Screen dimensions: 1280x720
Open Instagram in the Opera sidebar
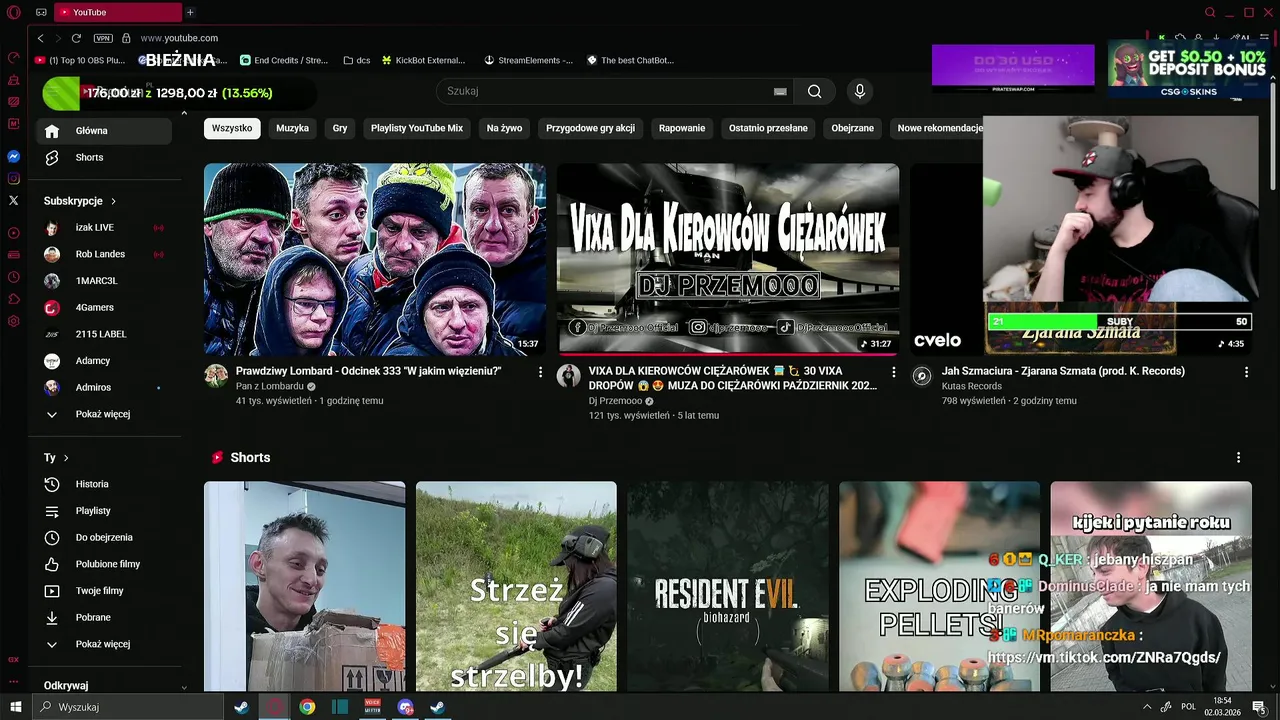(x=14, y=179)
